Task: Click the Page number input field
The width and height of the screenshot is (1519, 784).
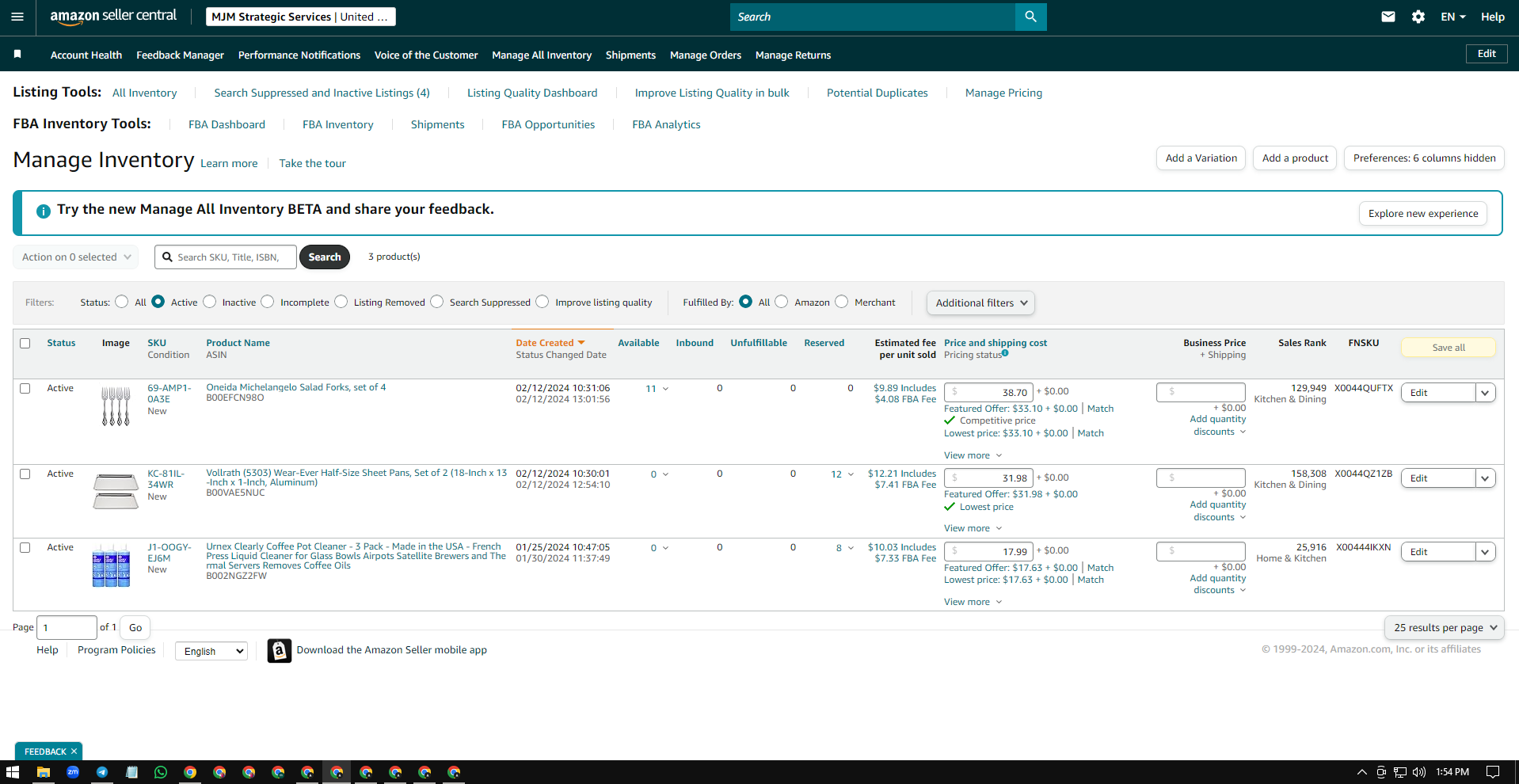Action: [67, 627]
